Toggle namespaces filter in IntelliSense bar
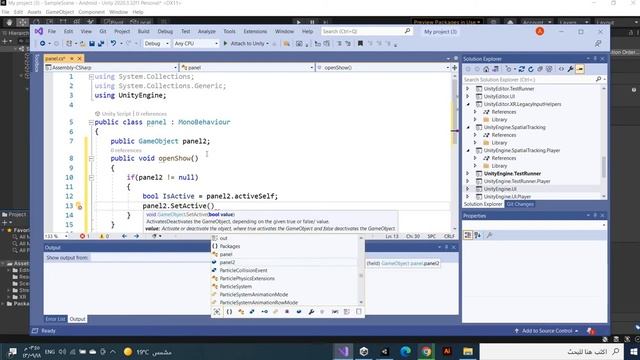 pyautogui.click(x=229, y=312)
